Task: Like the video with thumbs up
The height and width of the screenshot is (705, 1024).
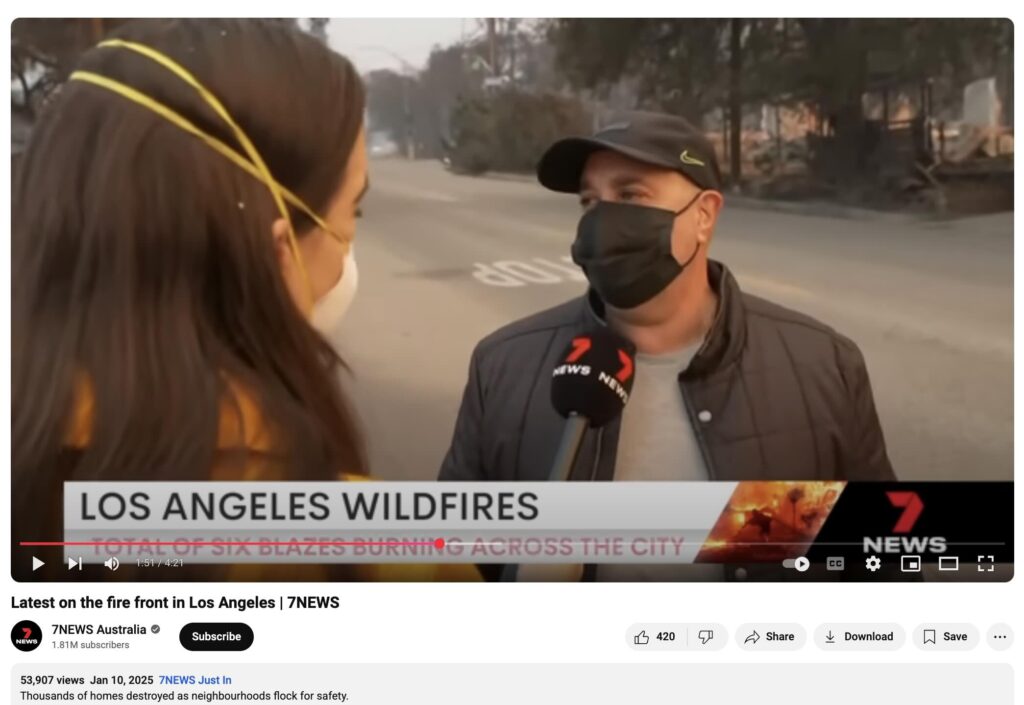Action: point(656,636)
